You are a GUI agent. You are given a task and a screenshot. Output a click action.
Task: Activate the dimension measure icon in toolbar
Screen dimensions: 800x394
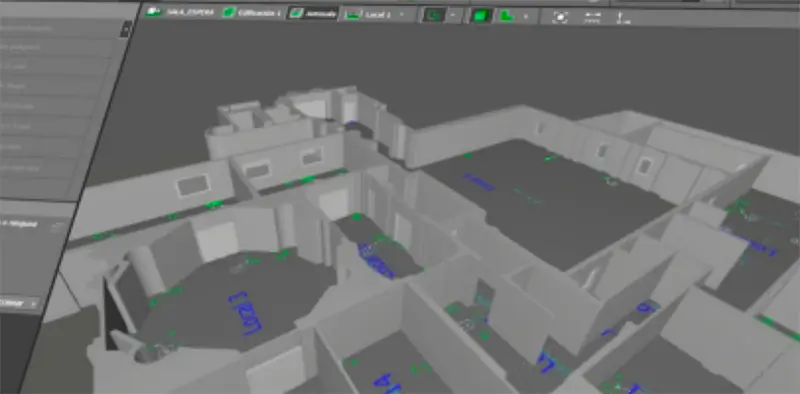point(592,17)
